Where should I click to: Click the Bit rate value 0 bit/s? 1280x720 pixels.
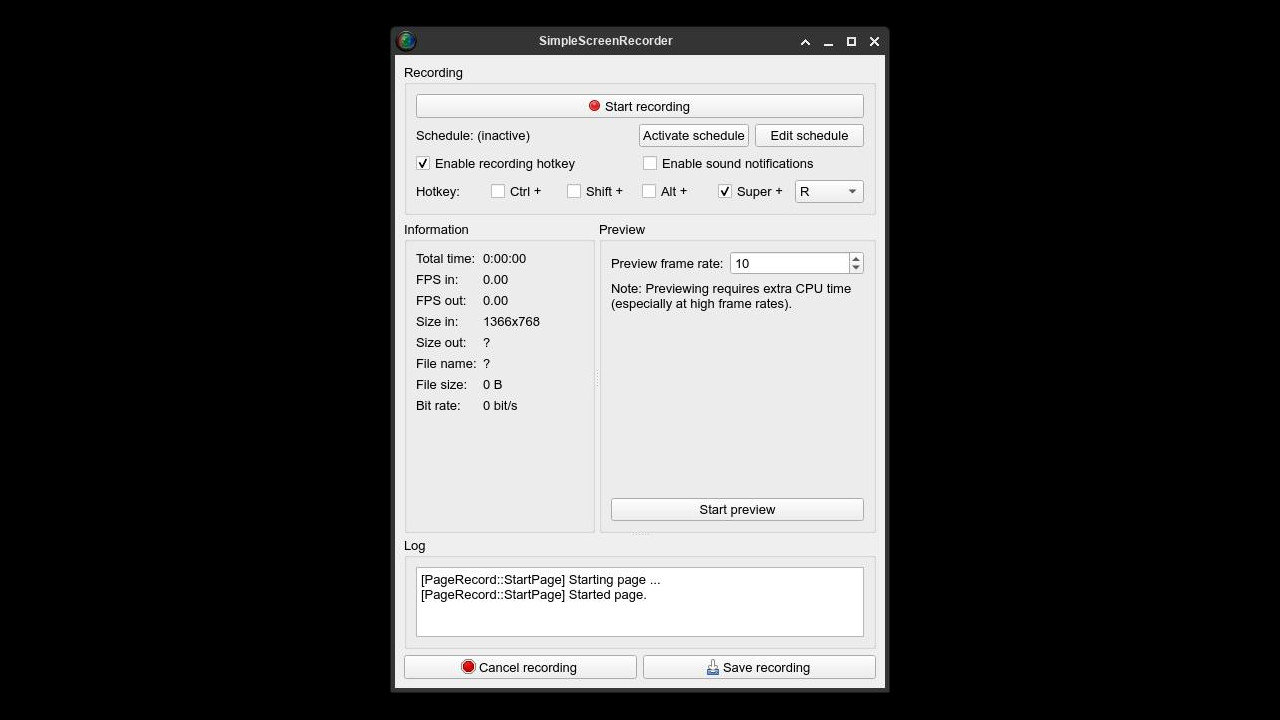(x=500, y=406)
